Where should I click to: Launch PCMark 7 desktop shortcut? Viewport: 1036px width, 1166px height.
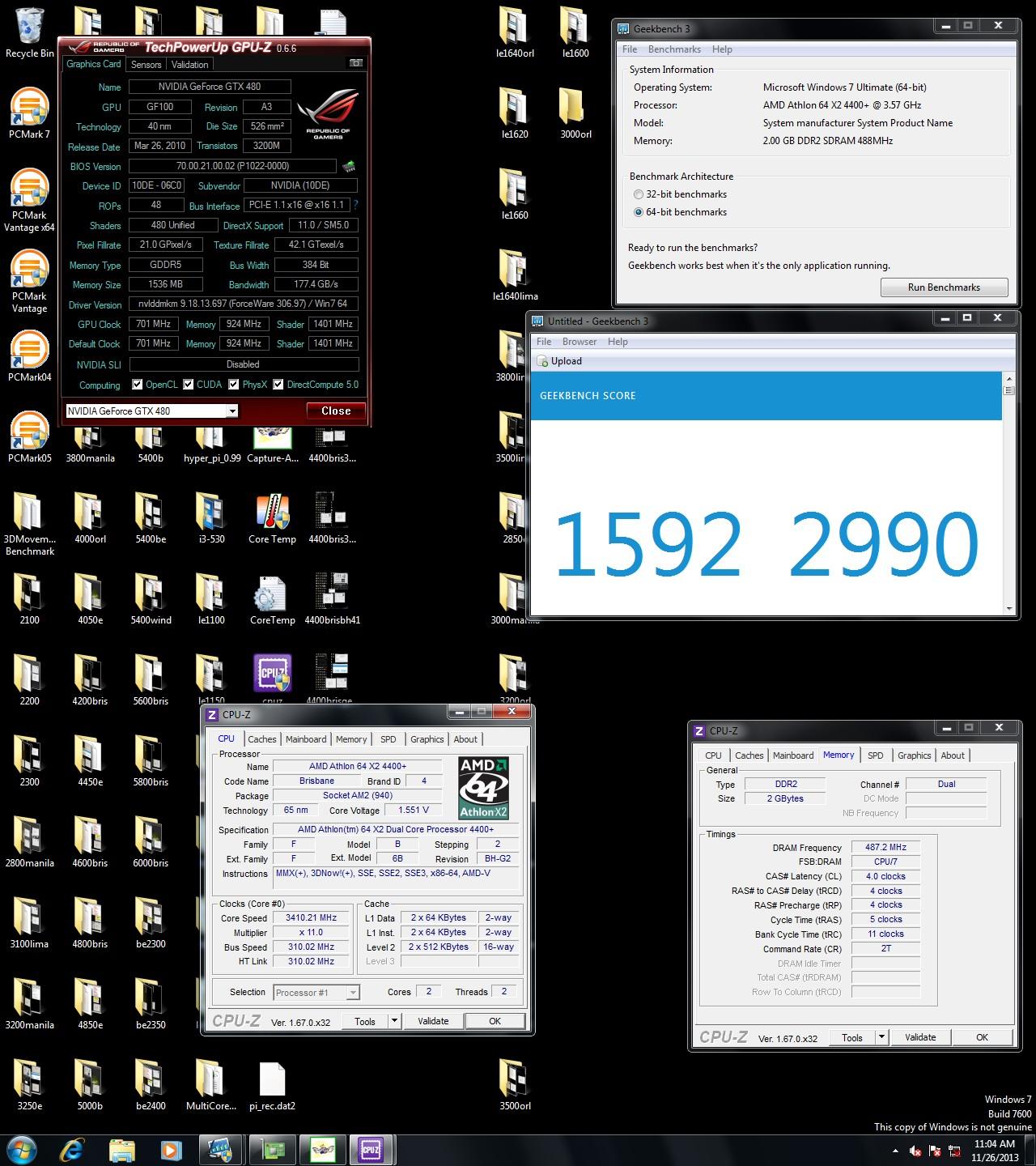coord(29,112)
